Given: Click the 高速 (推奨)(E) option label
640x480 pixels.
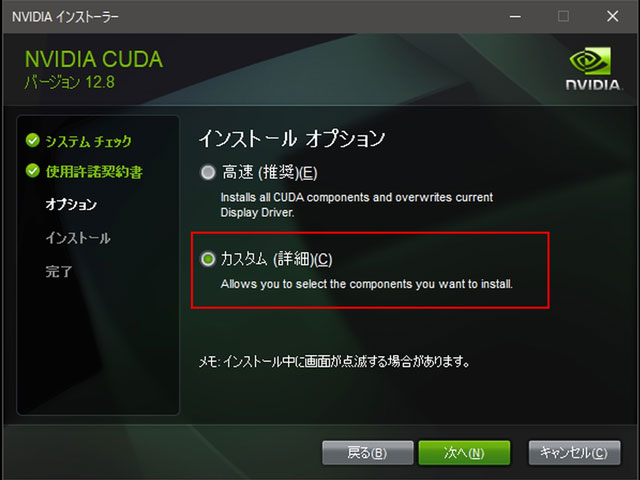Looking at the screenshot, I should pos(269,173).
